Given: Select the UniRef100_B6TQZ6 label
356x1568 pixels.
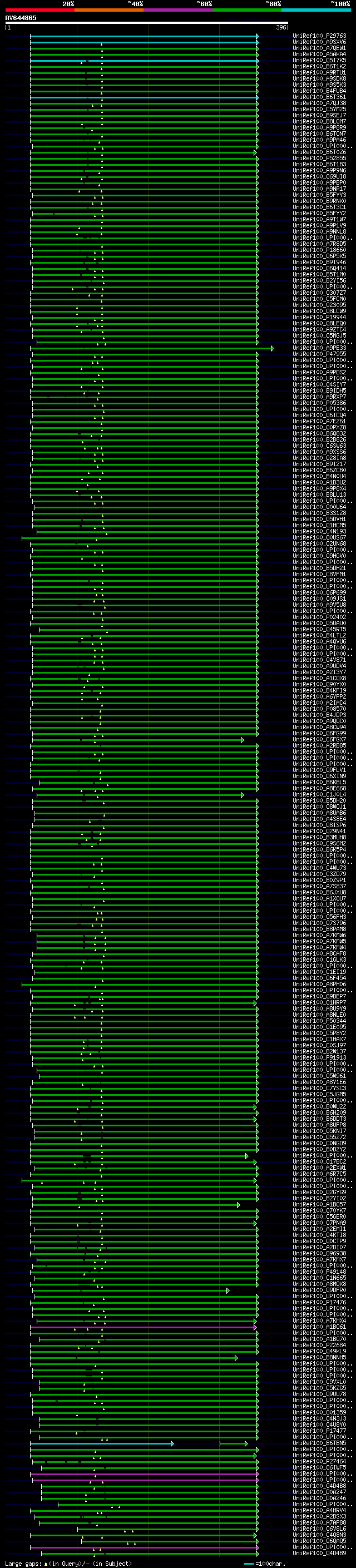Looking at the screenshot, I should pyautogui.click(x=319, y=152).
